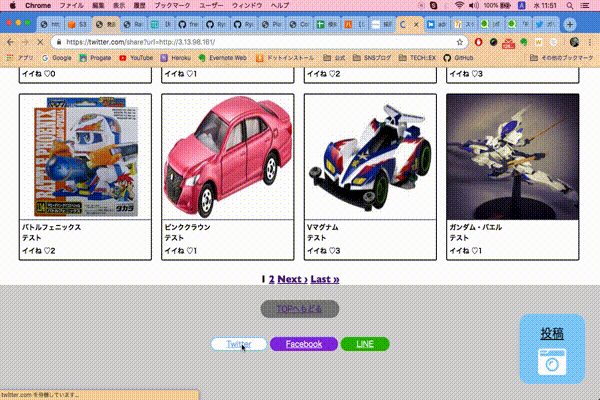This screenshot has width=600, height=400.
Task: Click the TOPへもどる button
Action: pyautogui.click(x=300, y=309)
